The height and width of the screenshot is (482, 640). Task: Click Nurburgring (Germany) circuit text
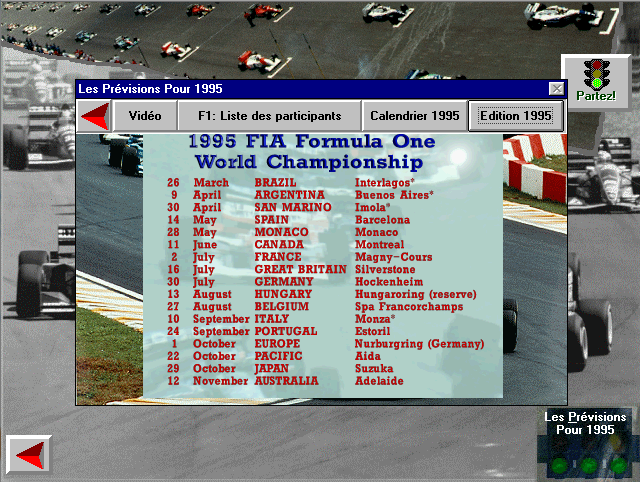click(419, 344)
